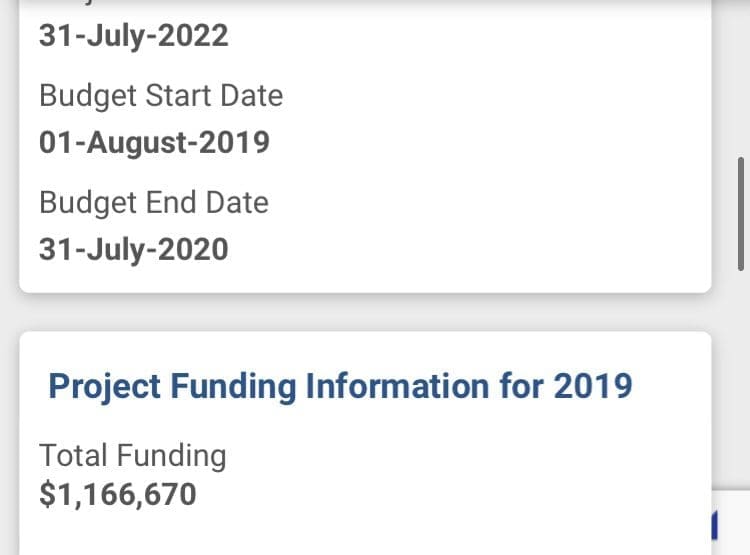Click blank space below the $1,166,670 amount

coord(365,533)
